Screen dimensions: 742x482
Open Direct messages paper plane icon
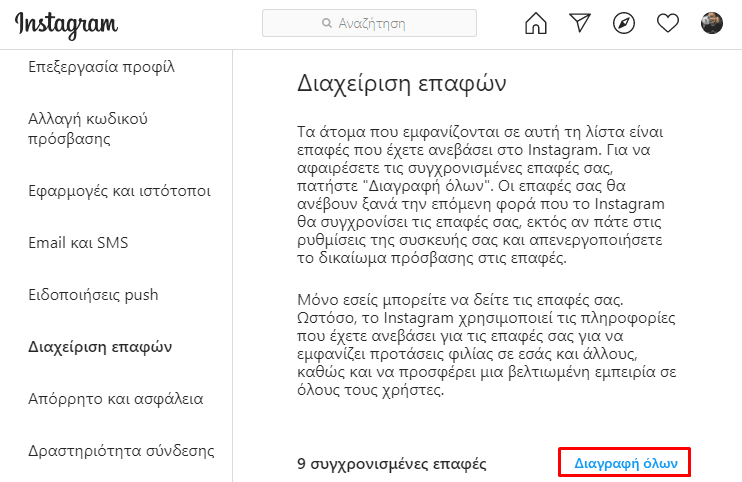(580, 23)
